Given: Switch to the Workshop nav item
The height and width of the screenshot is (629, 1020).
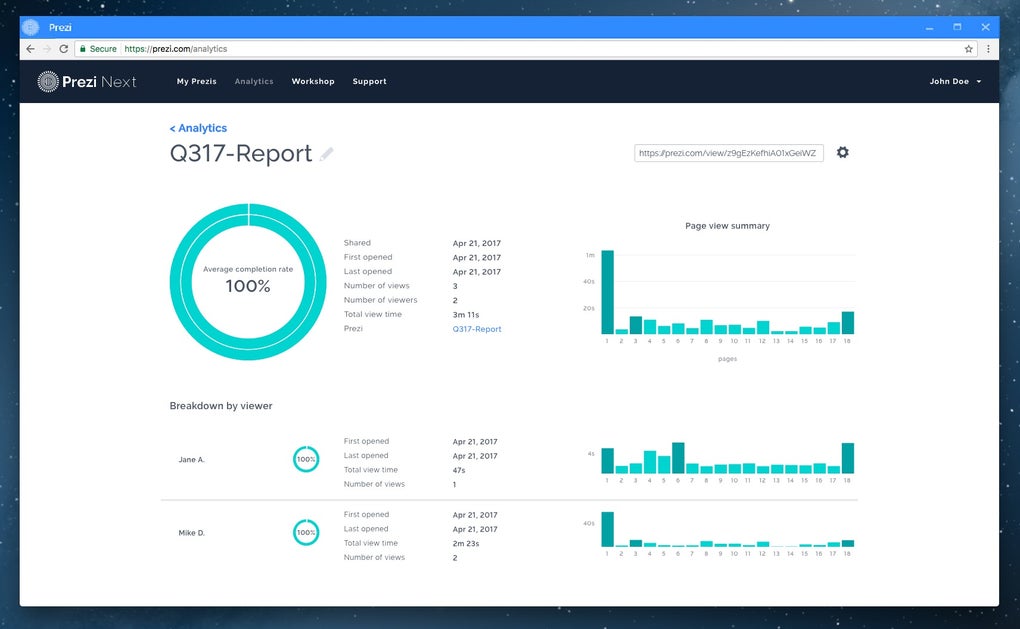Looking at the screenshot, I should [x=313, y=81].
